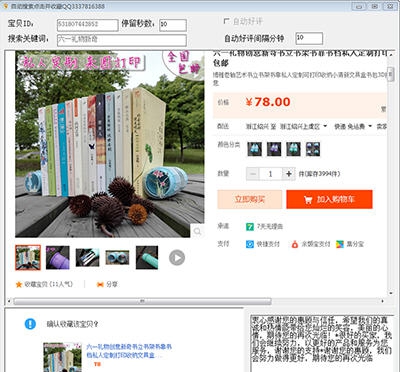Viewport: 400px width, 372px height.
Task: Decrease quantity with the minus button
Action: tap(253, 174)
